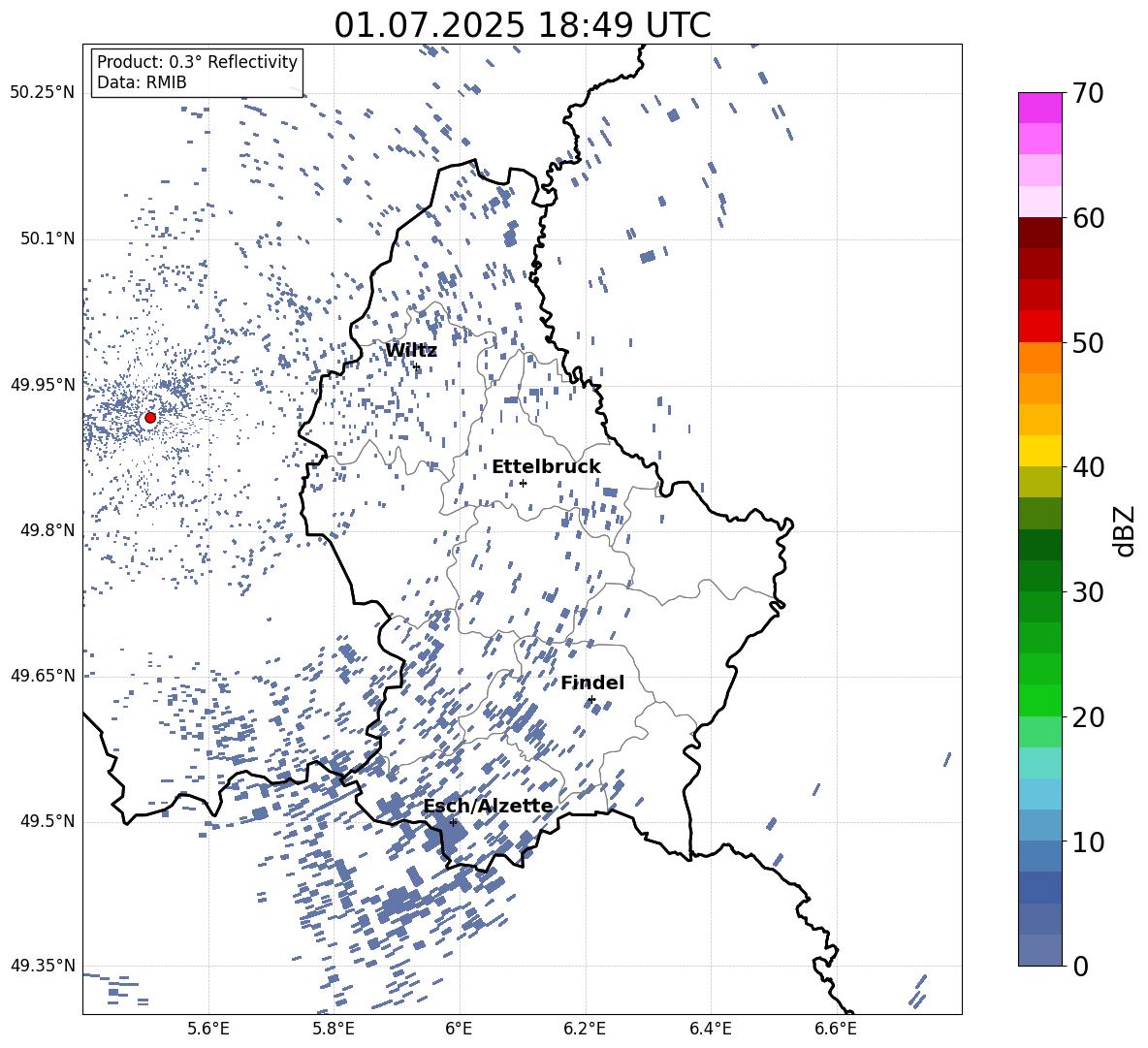Click the colorbar tick label 10
The width and height of the screenshot is (1148, 1048).
pyautogui.click(x=1088, y=842)
